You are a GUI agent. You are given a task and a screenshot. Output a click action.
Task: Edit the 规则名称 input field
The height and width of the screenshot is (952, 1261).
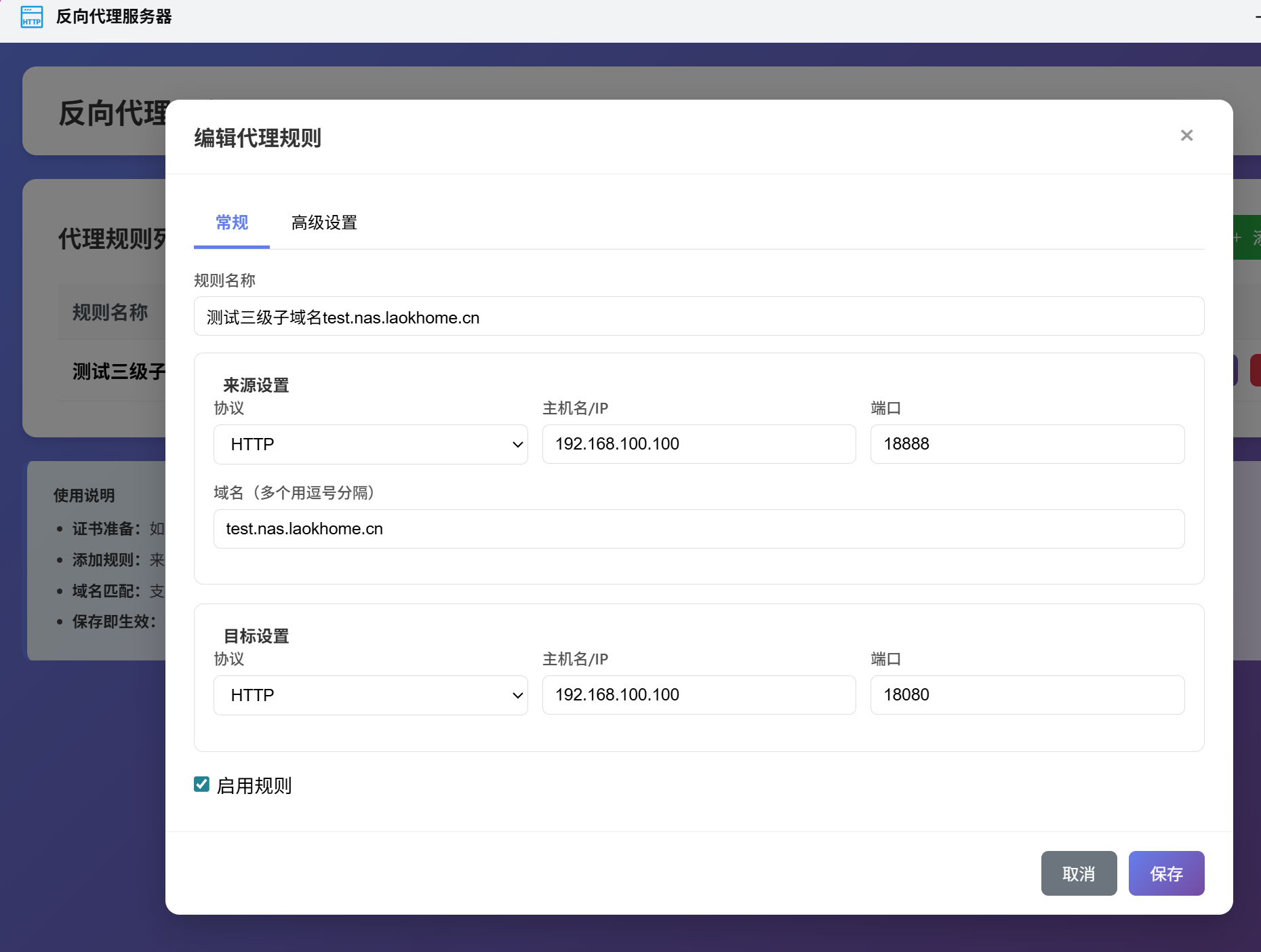699,317
